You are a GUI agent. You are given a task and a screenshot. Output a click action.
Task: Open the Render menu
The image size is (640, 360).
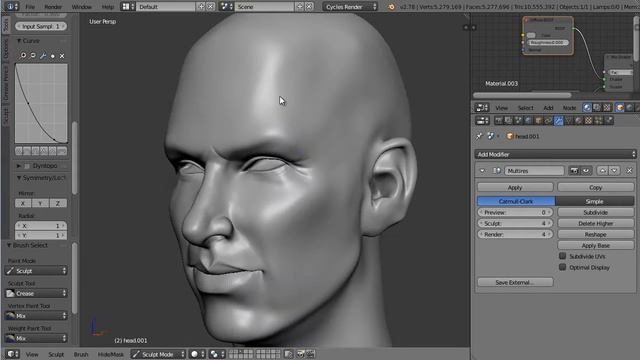coord(53,7)
